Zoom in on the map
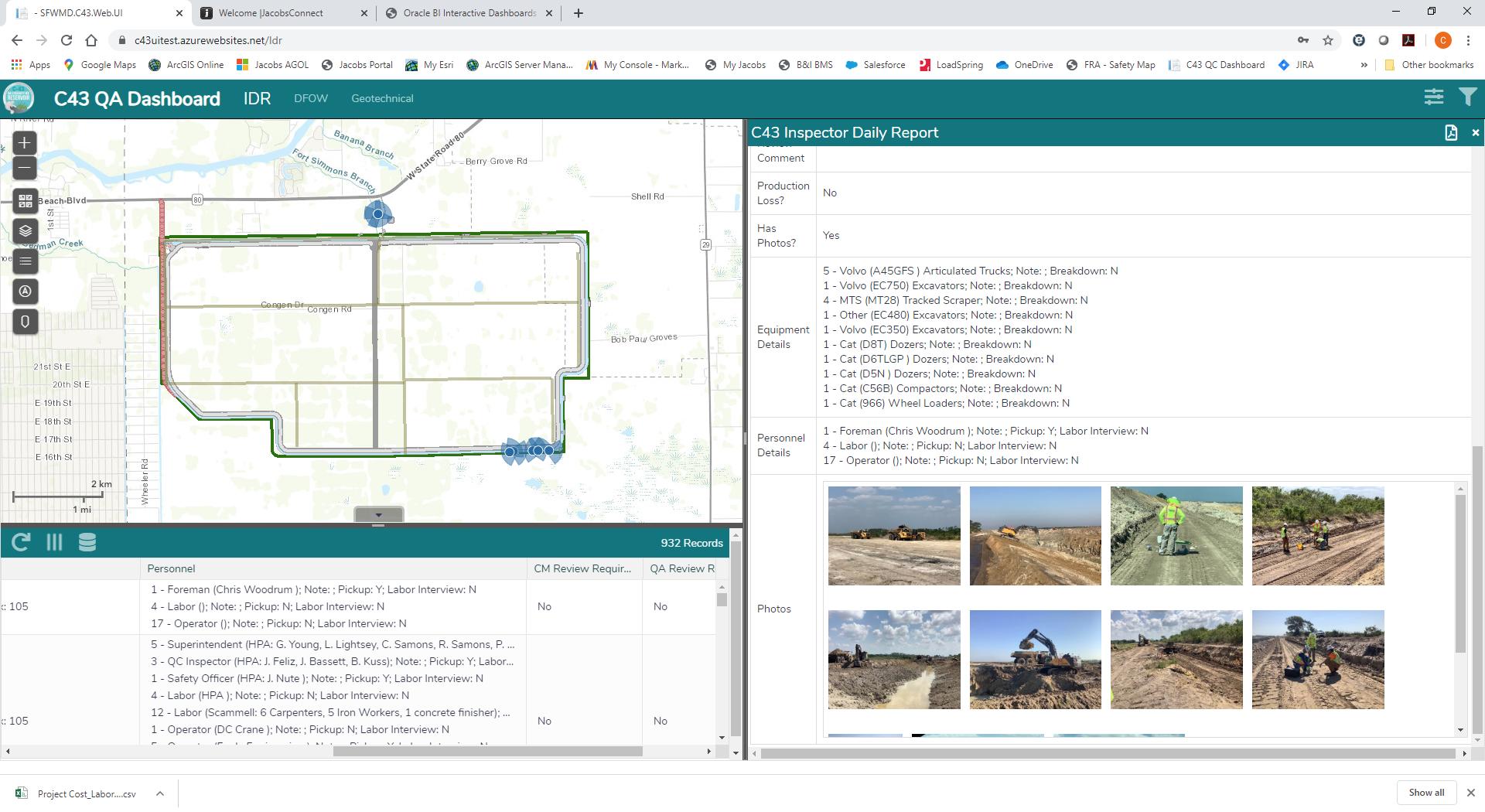1485x812 pixels. click(x=25, y=143)
